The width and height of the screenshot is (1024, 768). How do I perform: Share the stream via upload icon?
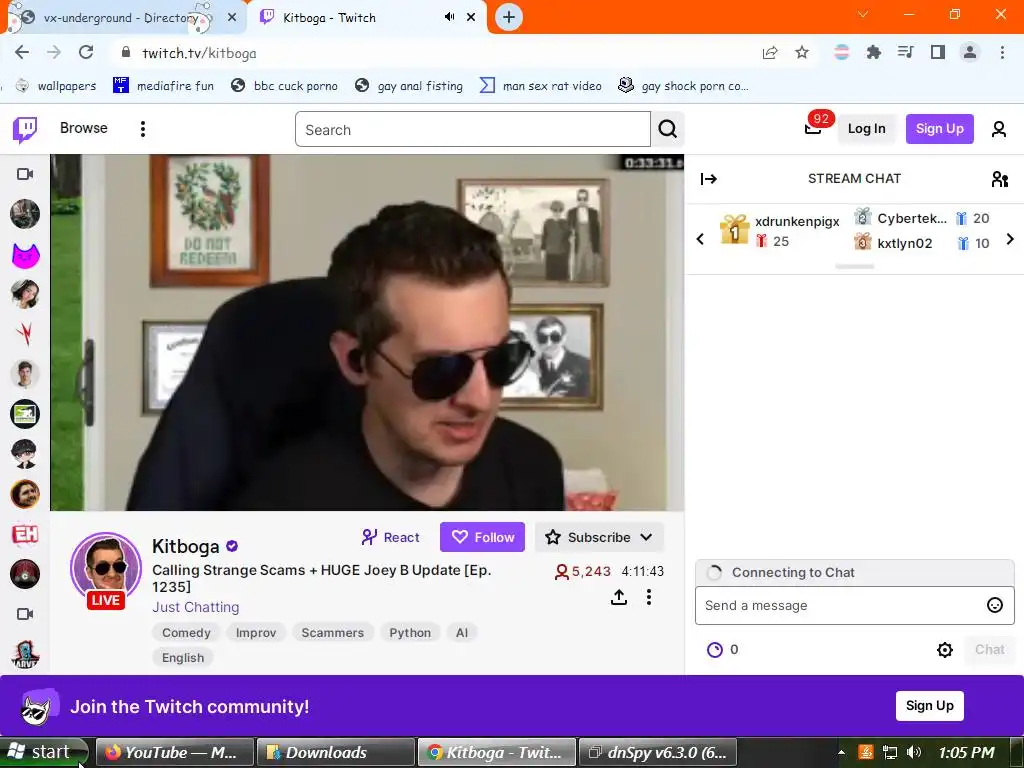point(618,597)
